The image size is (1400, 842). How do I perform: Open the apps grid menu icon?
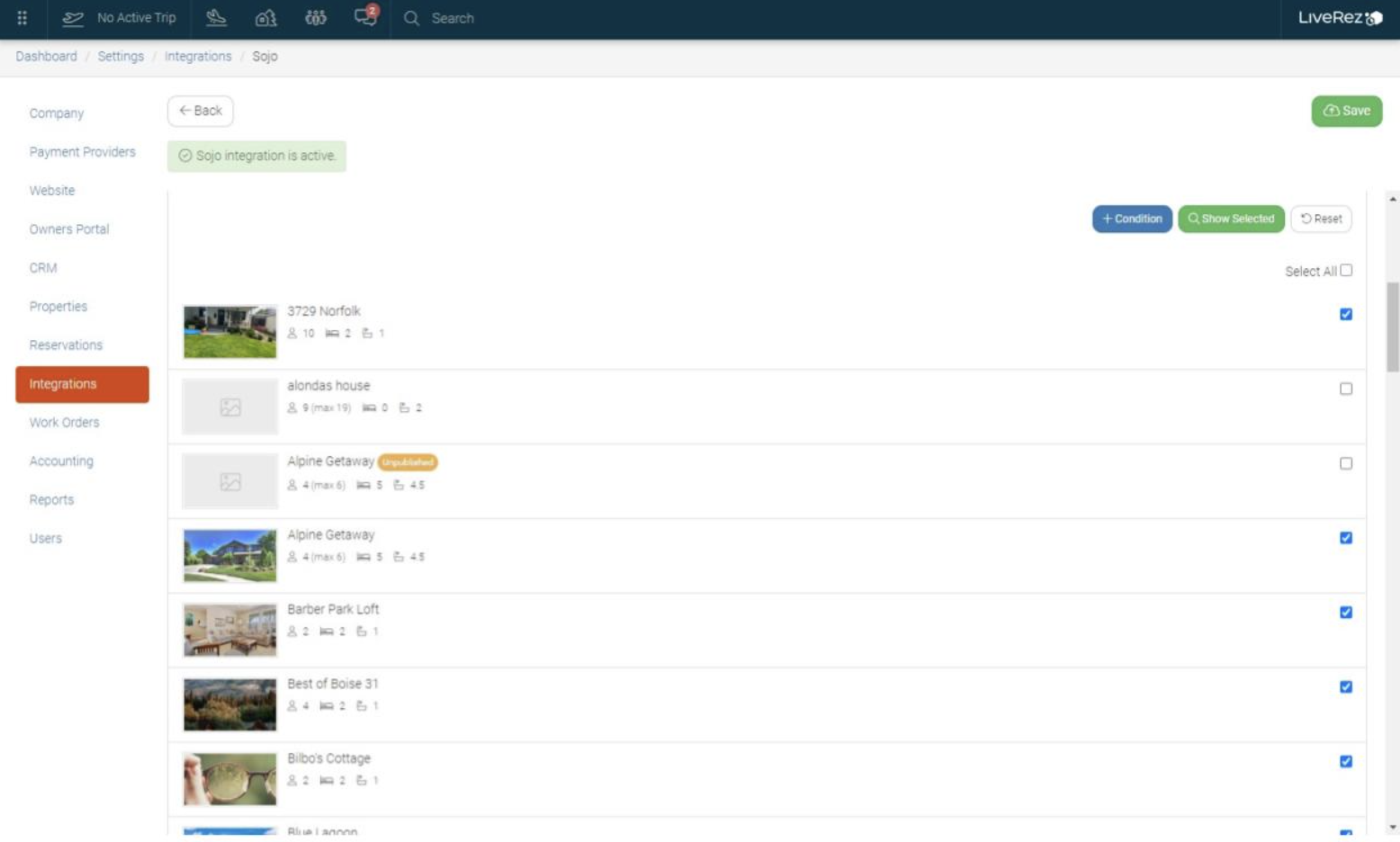click(22, 18)
